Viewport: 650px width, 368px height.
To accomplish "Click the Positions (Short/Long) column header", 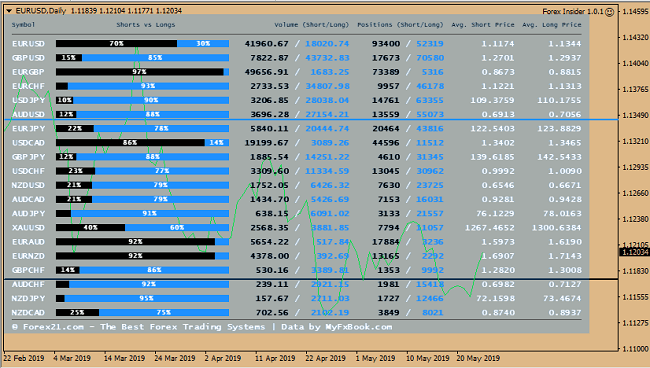I will point(400,25).
